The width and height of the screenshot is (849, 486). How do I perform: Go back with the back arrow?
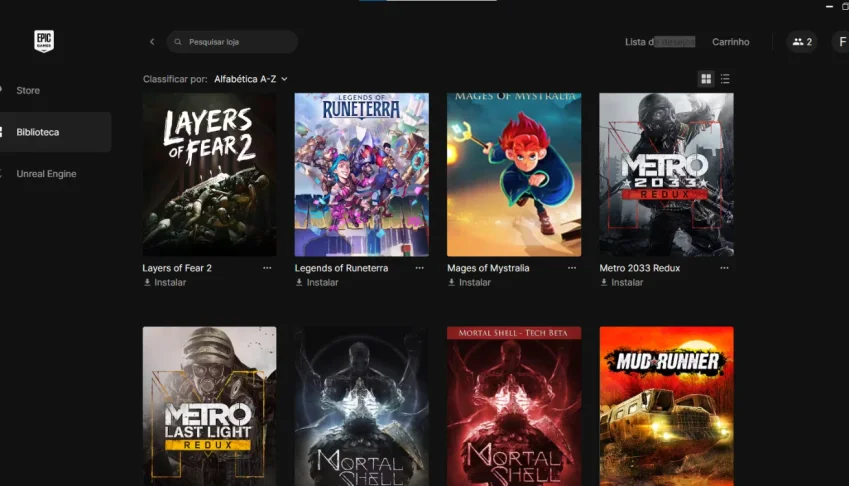(152, 42)
